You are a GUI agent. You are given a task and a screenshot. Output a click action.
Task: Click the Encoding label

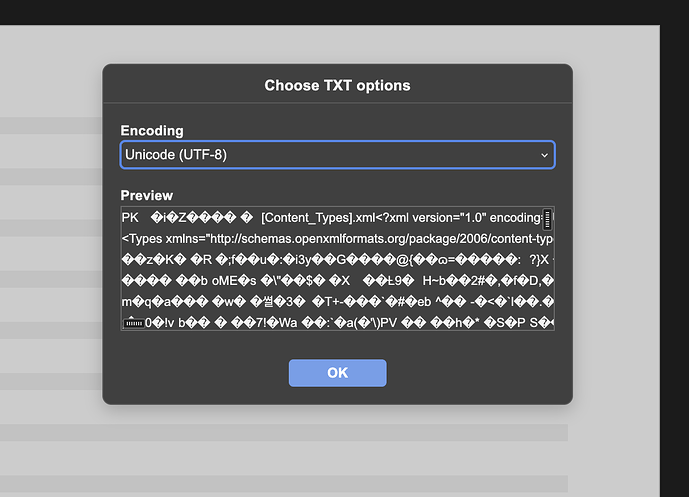pos(152,131)
